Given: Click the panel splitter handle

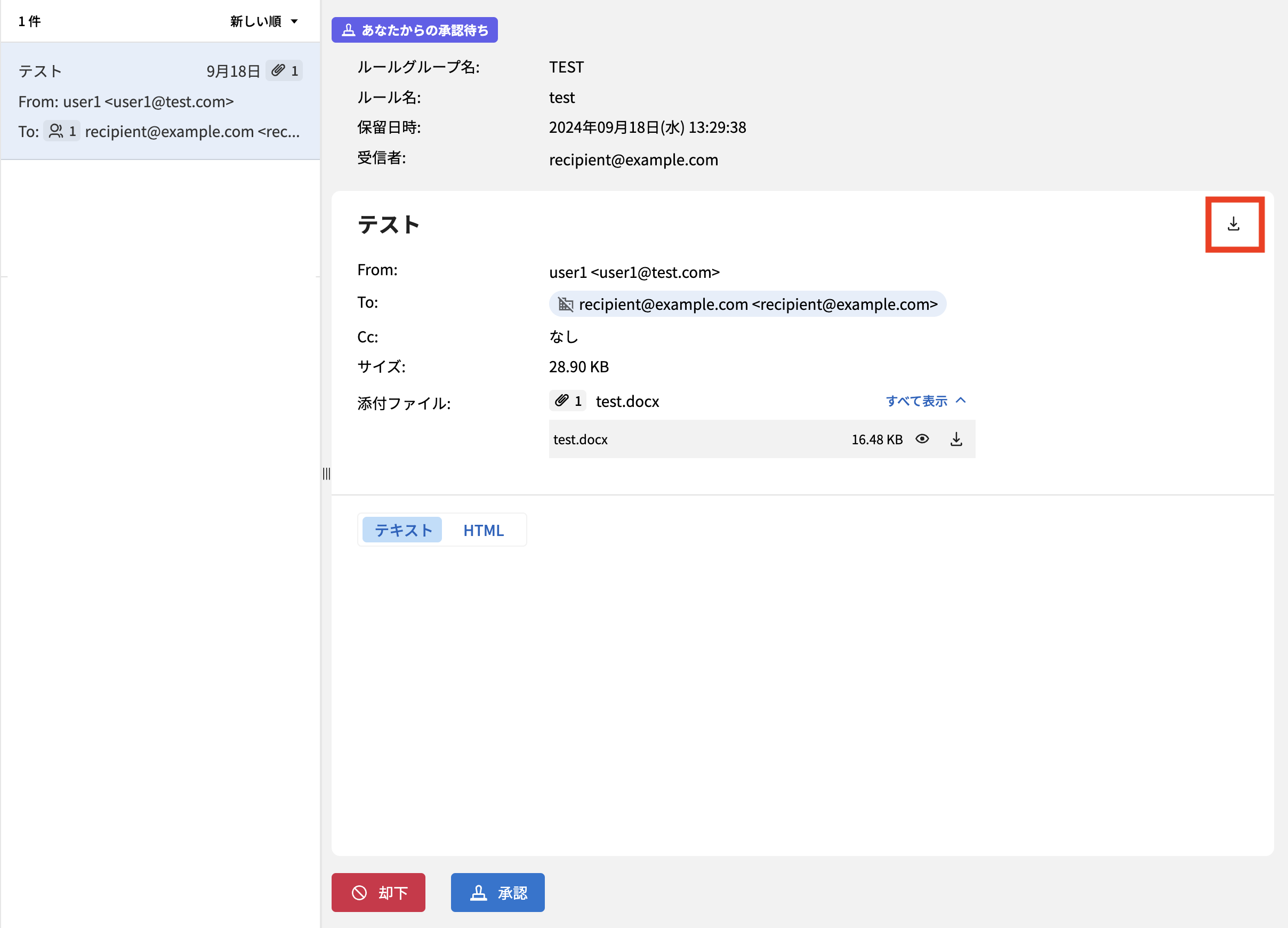Looking at the screenshot, I should pos(326,474).
